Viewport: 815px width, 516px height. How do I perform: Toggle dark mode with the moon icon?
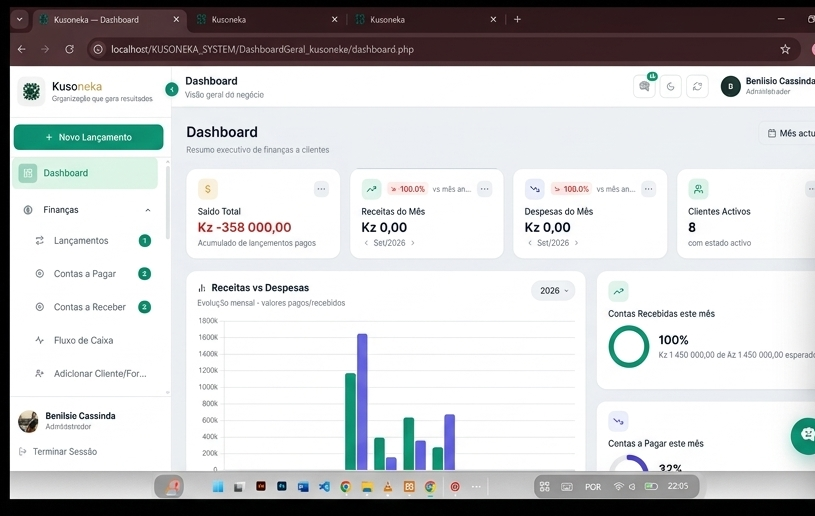point(671,86)
